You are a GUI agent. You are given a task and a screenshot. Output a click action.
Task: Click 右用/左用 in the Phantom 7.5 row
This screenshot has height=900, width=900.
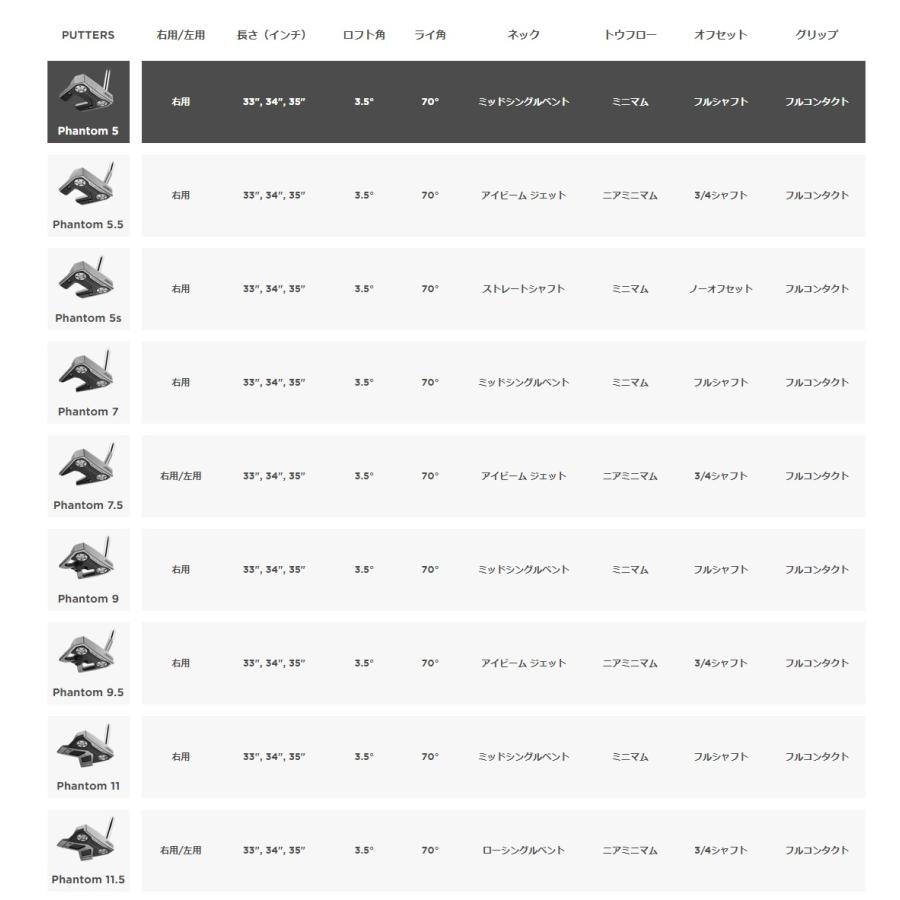click(x=181, y=476)
